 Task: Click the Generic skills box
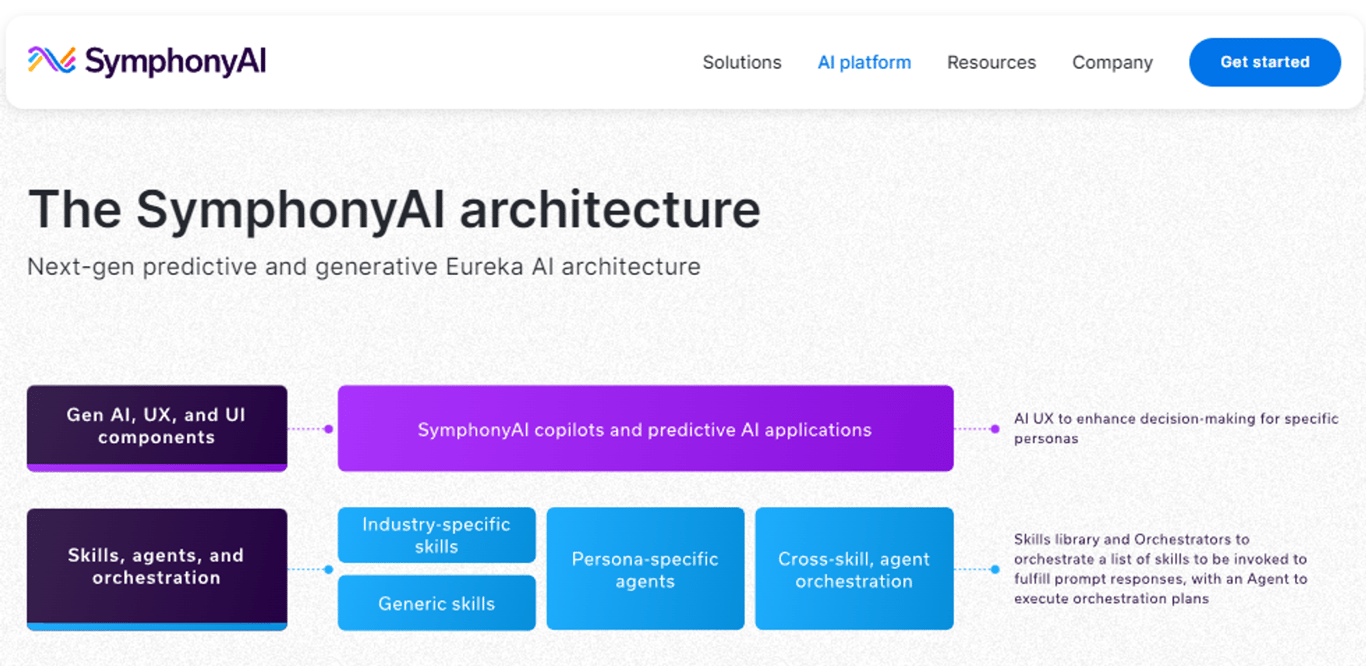436,603
